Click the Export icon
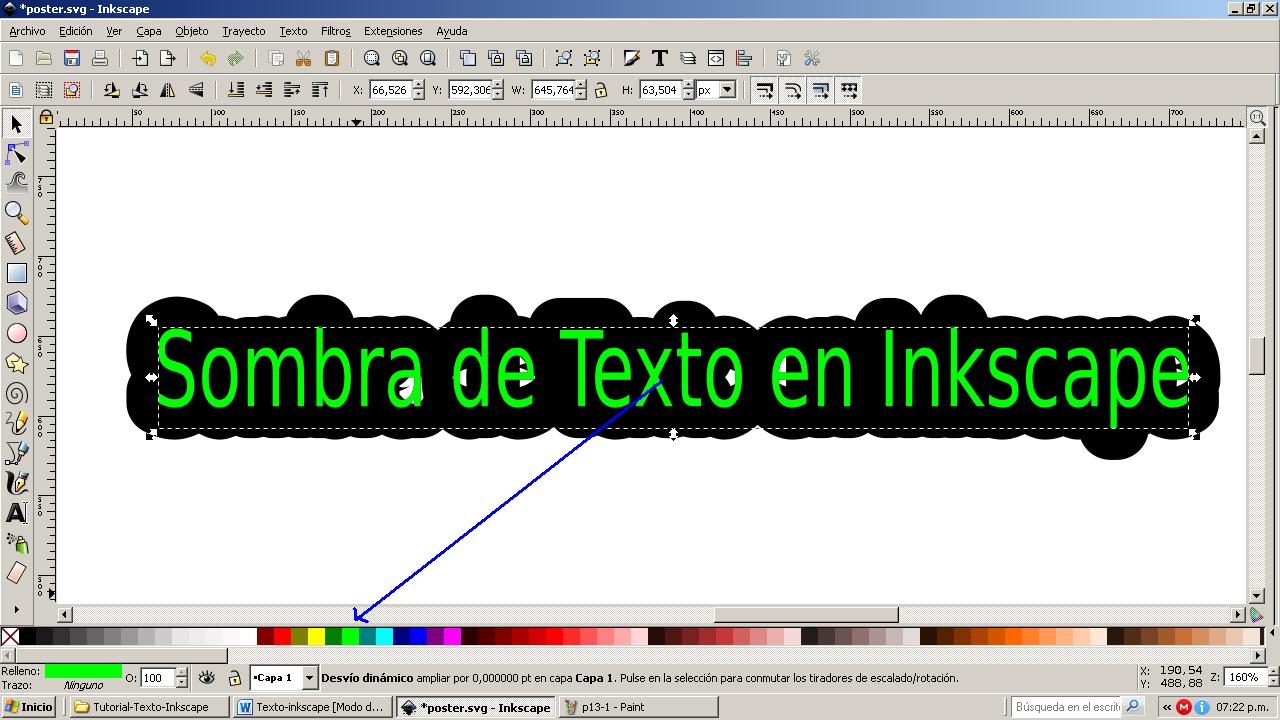The image size is (1280, 720). 168,58
